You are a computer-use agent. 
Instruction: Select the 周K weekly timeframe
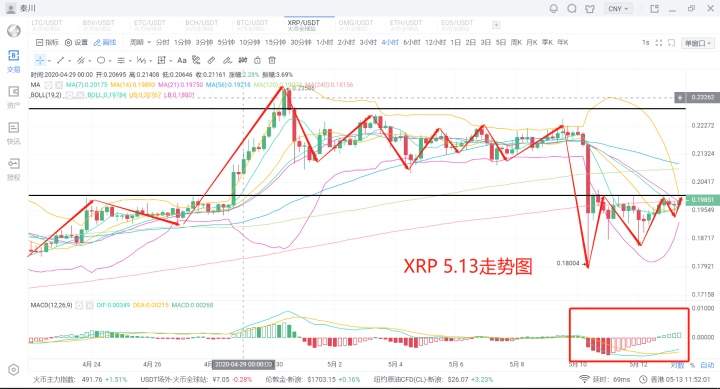point(517,42)
